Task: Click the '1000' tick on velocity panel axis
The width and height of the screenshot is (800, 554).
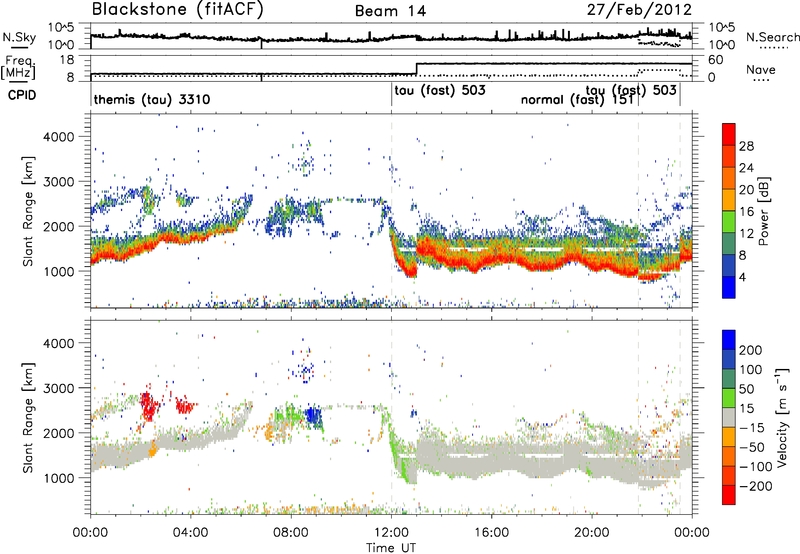Action: [58, 478]
